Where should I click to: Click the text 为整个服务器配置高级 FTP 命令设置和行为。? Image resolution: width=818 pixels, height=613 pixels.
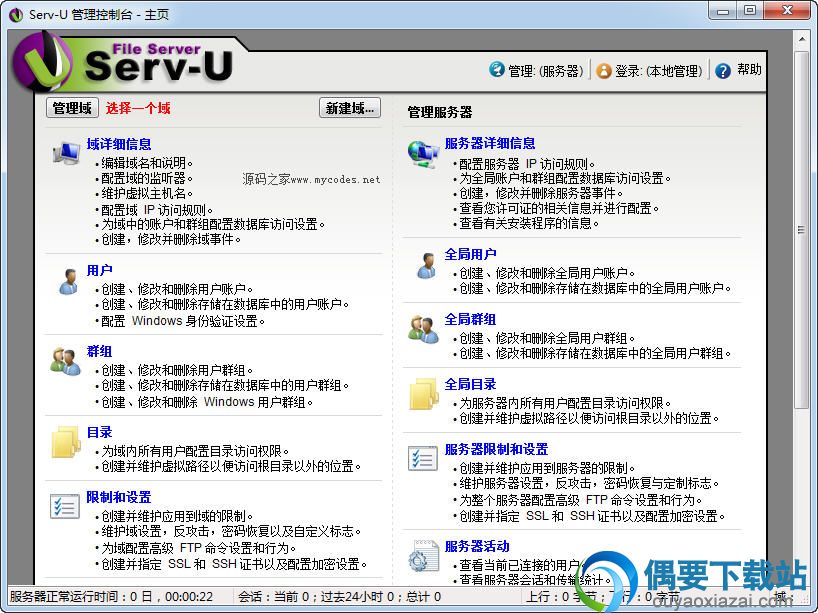coord(581,500)
